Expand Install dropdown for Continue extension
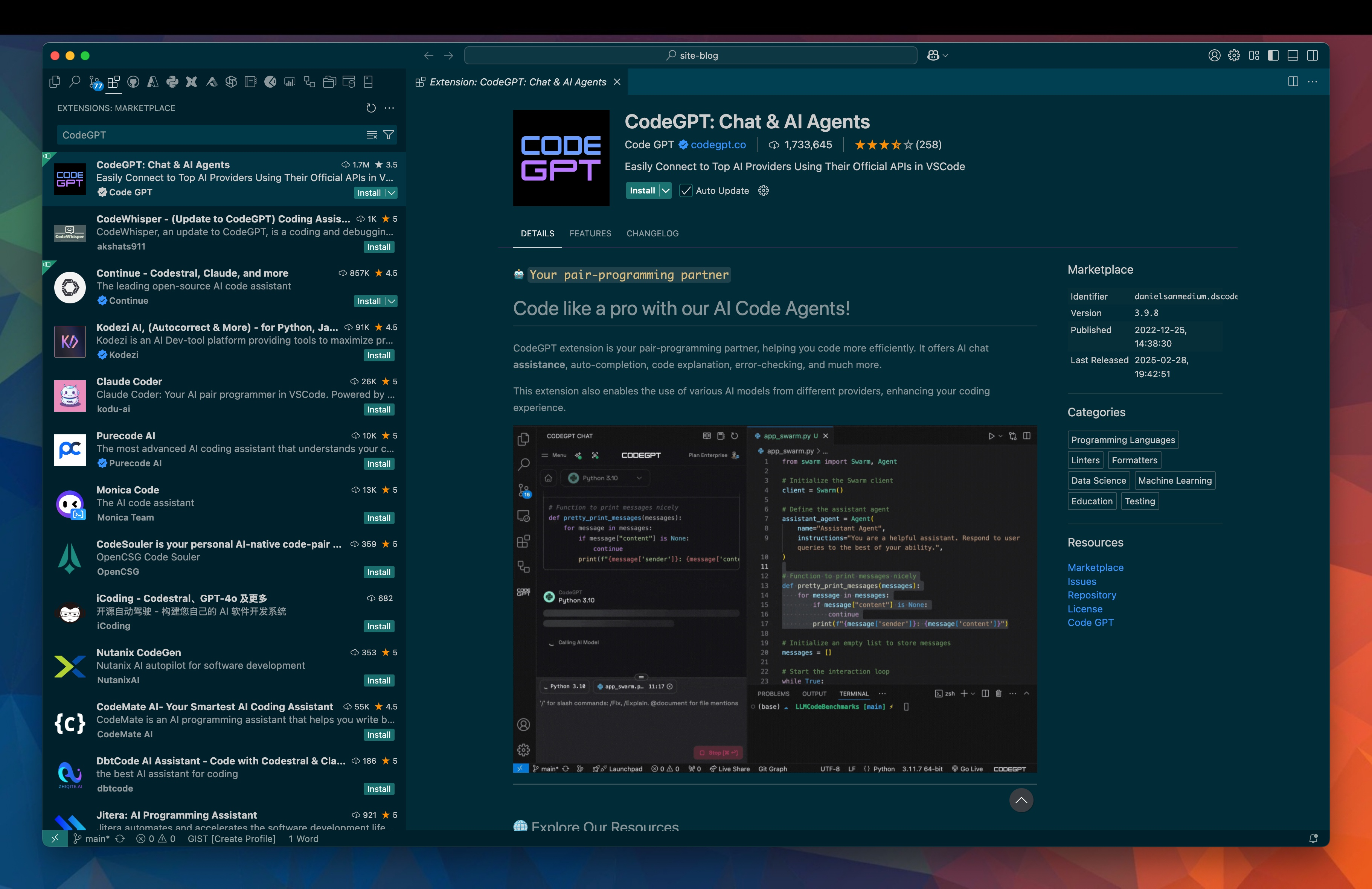The width and height of the screenshot is (1372, 889). click(392, 301)
